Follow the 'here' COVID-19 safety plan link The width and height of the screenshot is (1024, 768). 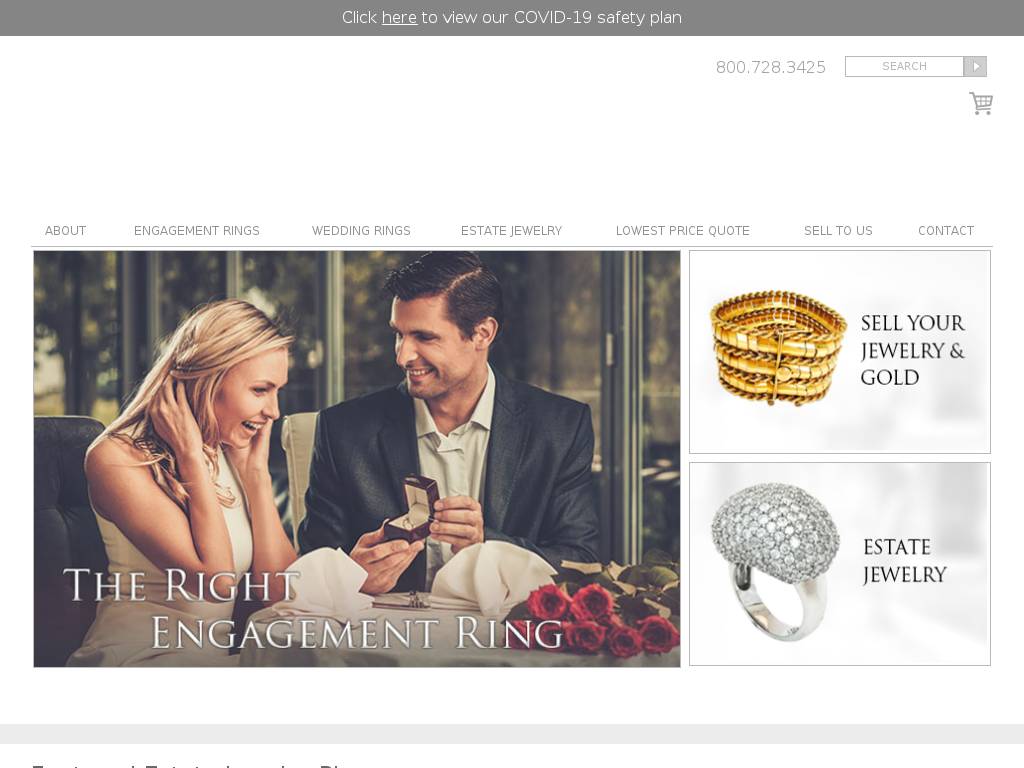click(x=399, y=18)
